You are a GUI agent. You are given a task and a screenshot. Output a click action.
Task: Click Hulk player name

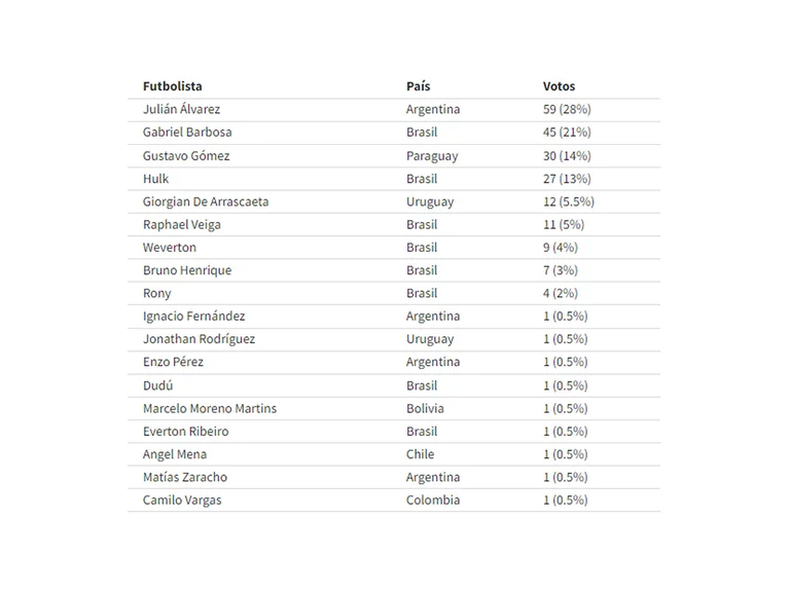pyautogui.click(x=156, y=179)
